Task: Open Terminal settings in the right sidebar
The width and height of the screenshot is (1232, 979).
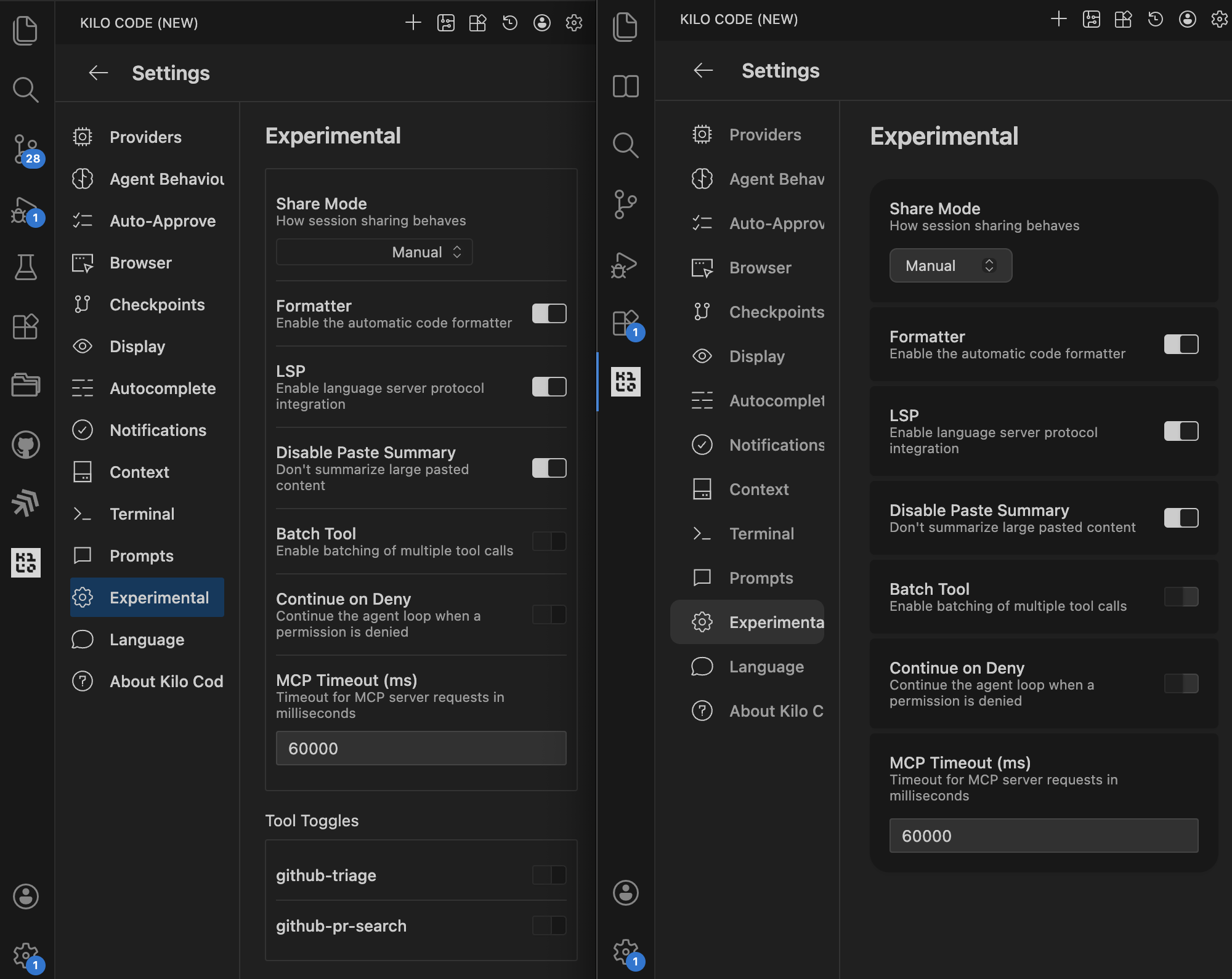Action: point(761,534)
